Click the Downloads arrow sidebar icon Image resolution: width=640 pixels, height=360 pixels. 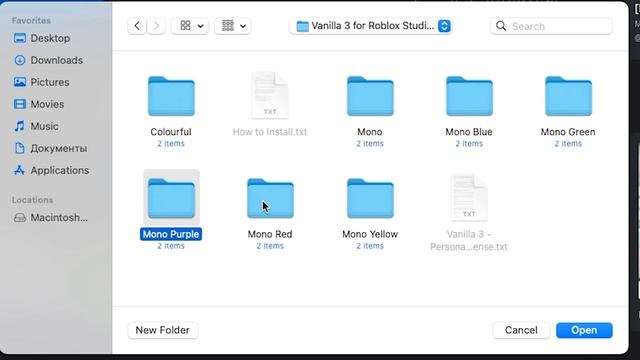(20, 60)
